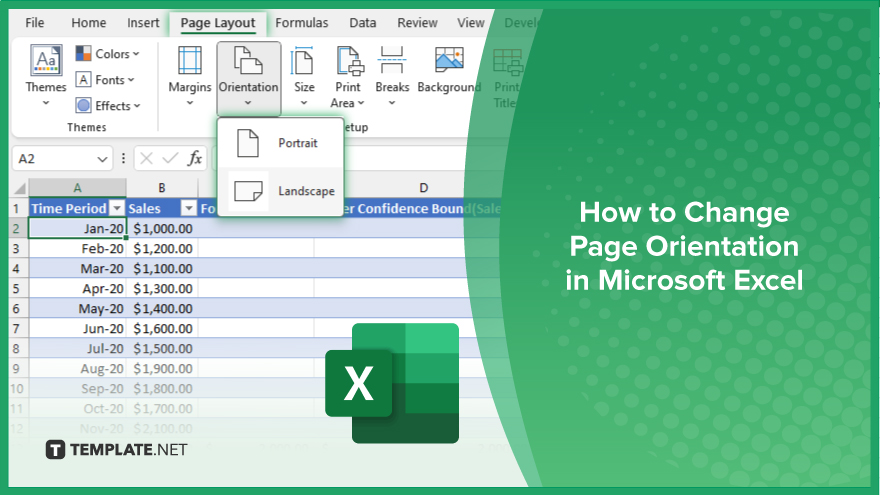Open the Time Period filter dropdown
The height and width of the screenshot is (495, 880).
(x=117, y=209)
